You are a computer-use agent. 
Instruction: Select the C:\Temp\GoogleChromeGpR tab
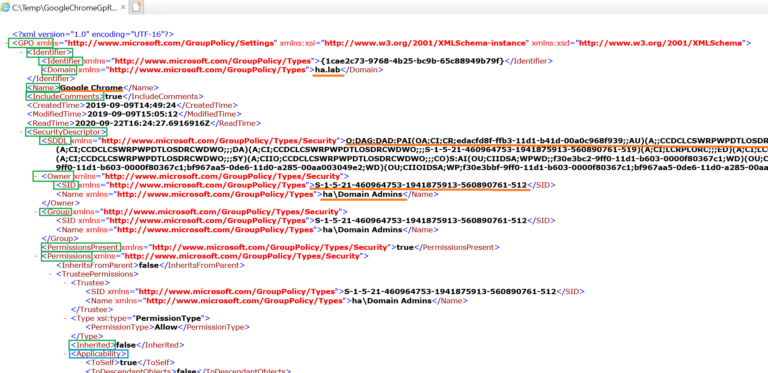(64, 7)
